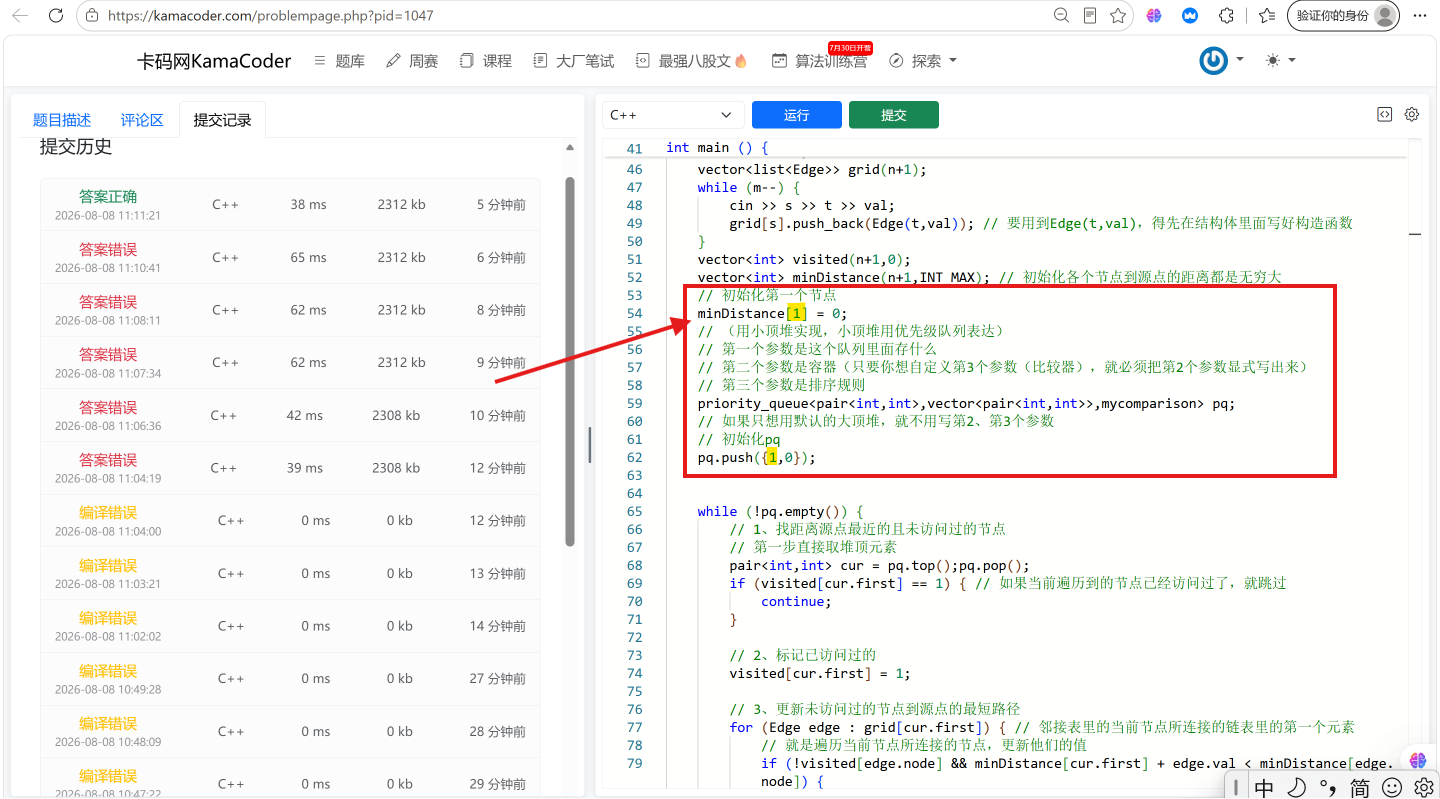Screen dimensions: 1440x799
Task: Open the 编译错误 submission at 11:02:02
Action: (290, 626)
